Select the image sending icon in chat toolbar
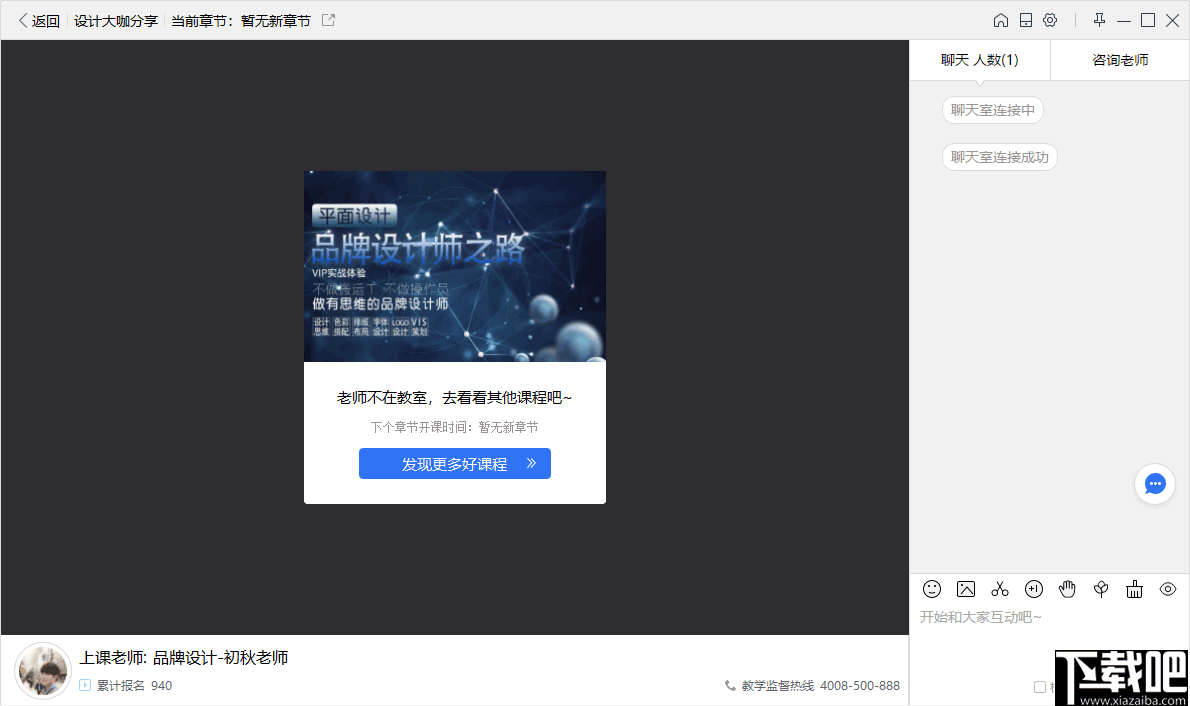This screenshot has height=706, width=1190. 966,589
